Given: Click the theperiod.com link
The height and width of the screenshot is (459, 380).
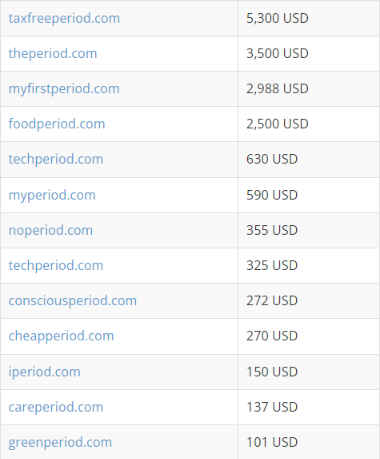Looking at the screenshot, I should pos(53,54).
